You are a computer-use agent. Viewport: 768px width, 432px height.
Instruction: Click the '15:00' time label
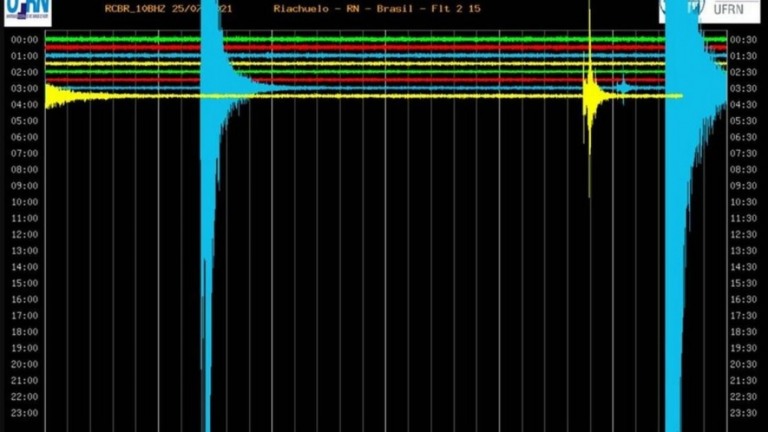coord(24,283)
